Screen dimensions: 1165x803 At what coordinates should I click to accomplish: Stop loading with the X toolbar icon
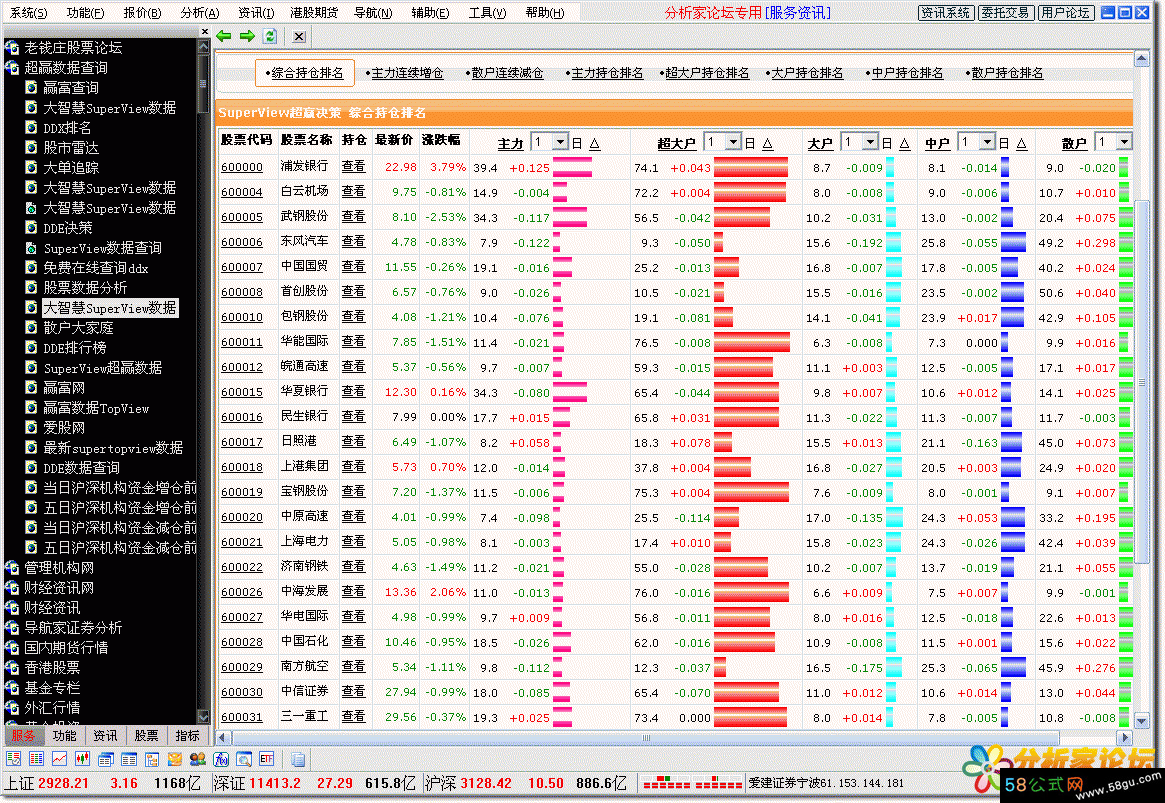coord(299,36)
